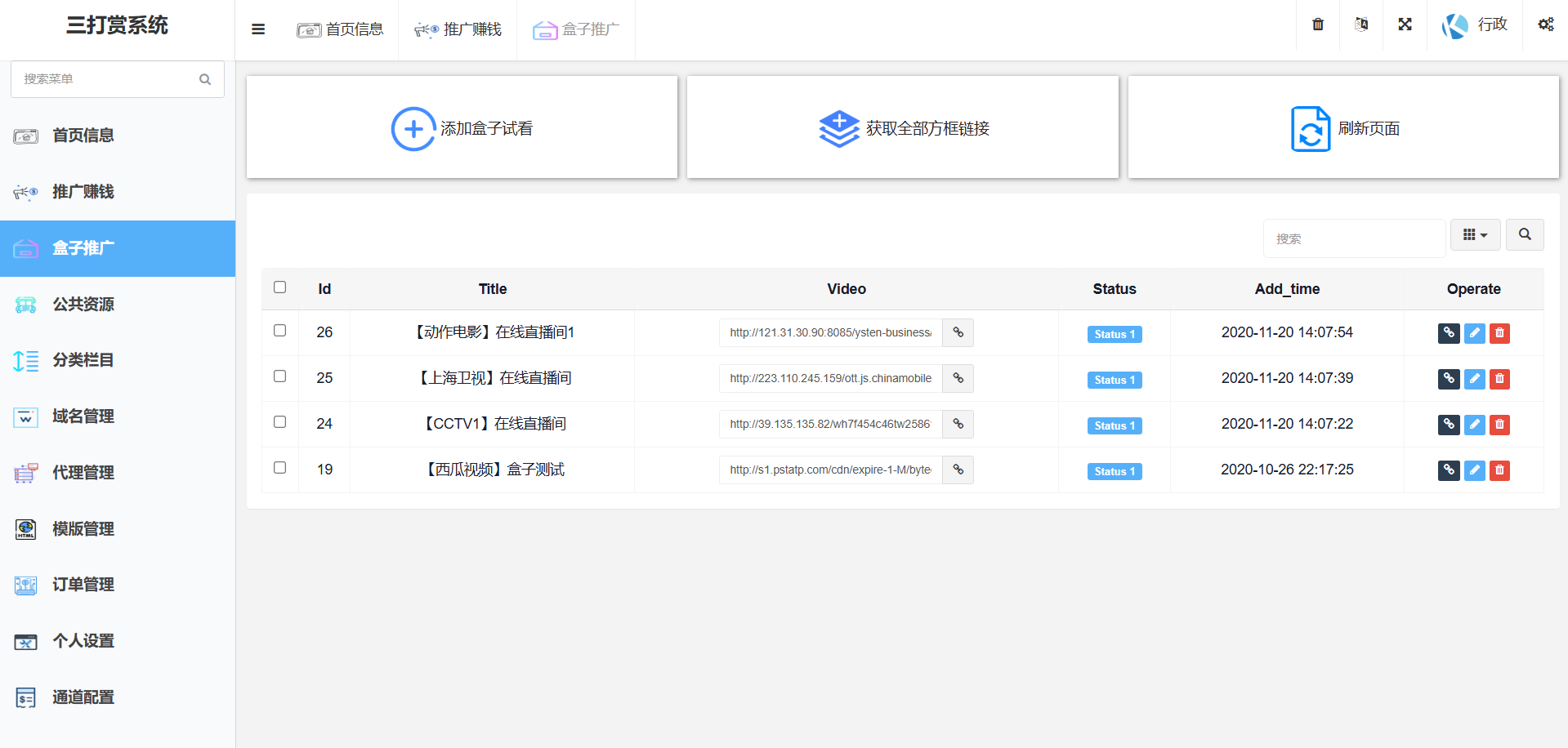
Task: Click the search magnifier button above table
Action: [1524, 235]
